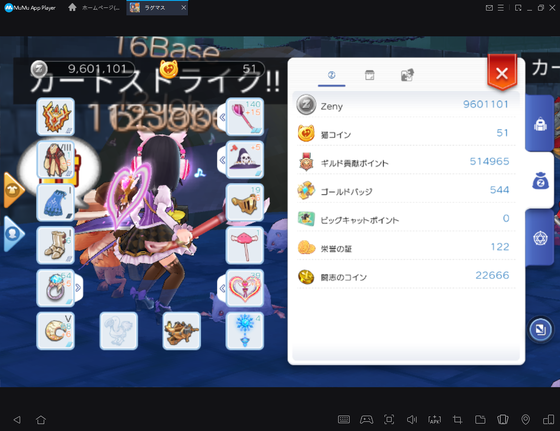Select the 栄誉の証 row
Viewport: 560px width, 431px height.
click(406, 247)
